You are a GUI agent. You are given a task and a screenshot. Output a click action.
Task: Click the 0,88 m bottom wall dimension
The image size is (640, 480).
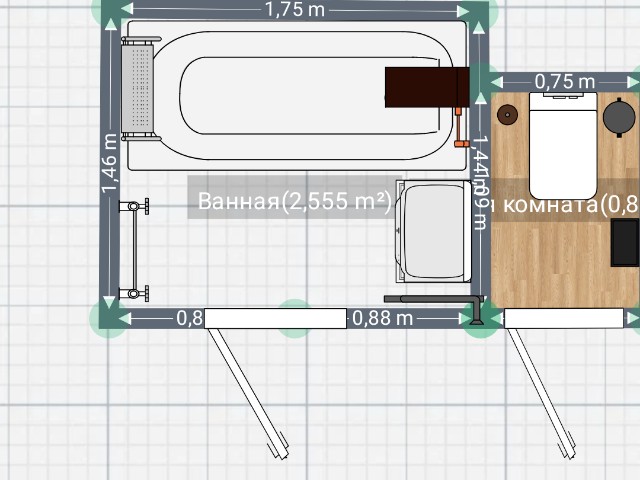click(382, 318)
